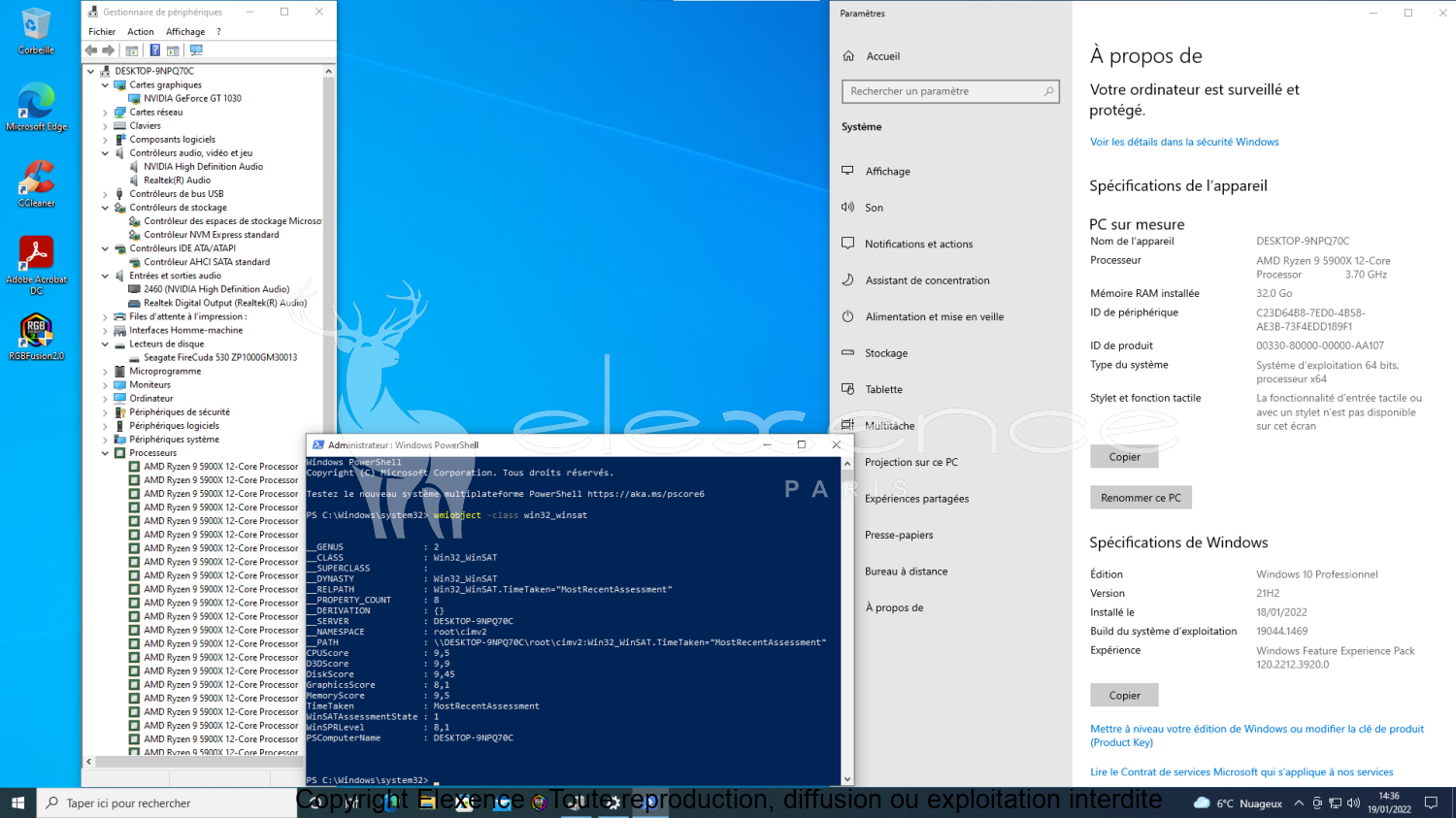Scan for hardware changes via monitor icon
The height and width of the screenshot is (818, 1456).
pos(196,50)
